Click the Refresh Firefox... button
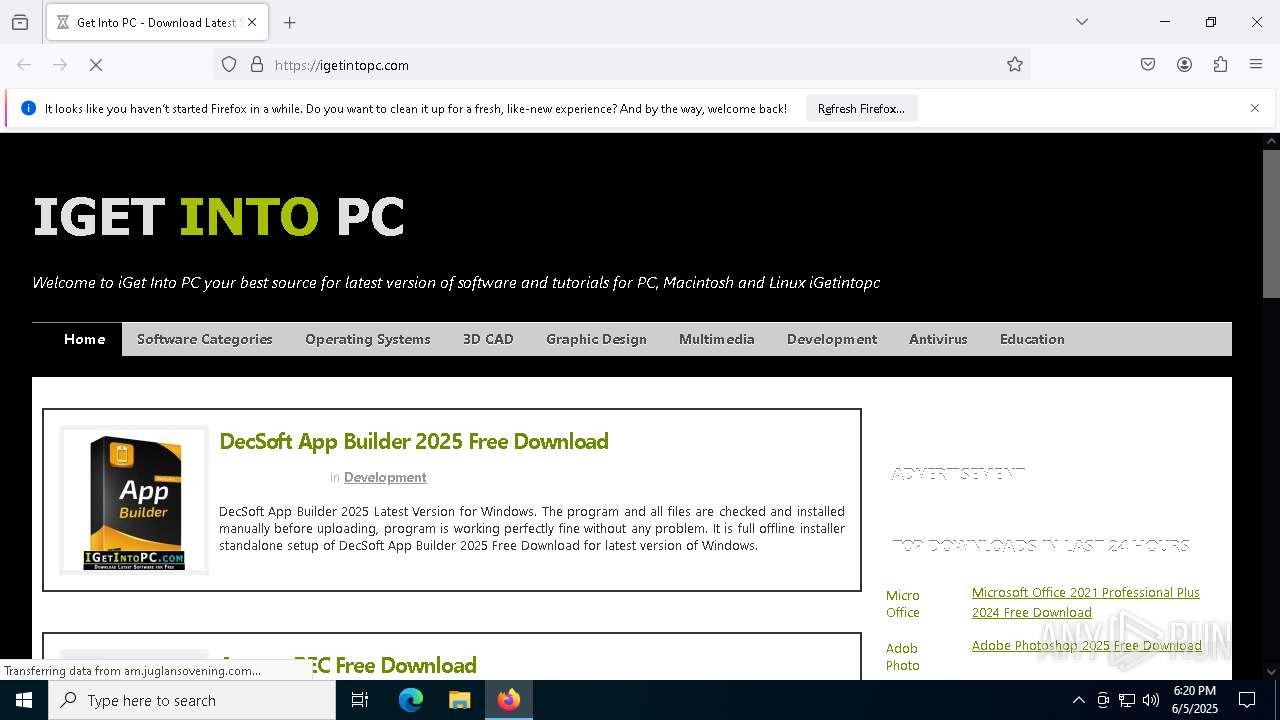Screen dimensions: 1280x720 pyautogui.click(x=861, y=108)
